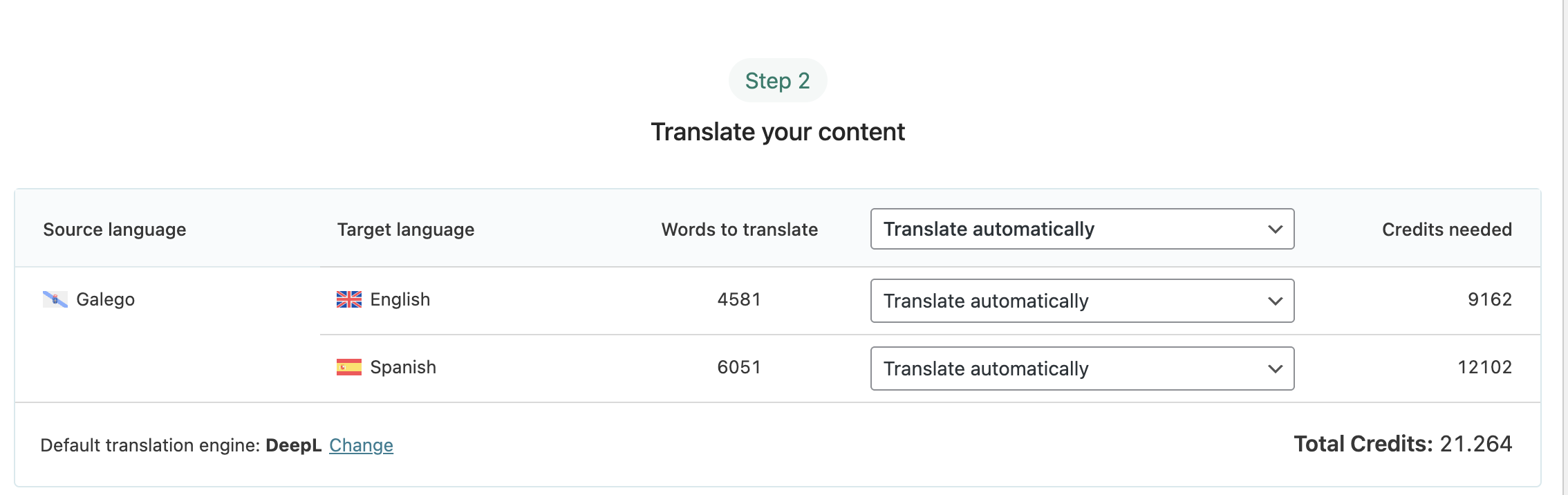Click the Words to translate column header
The width and height of the screenshot is (1568, 495).
740,230
